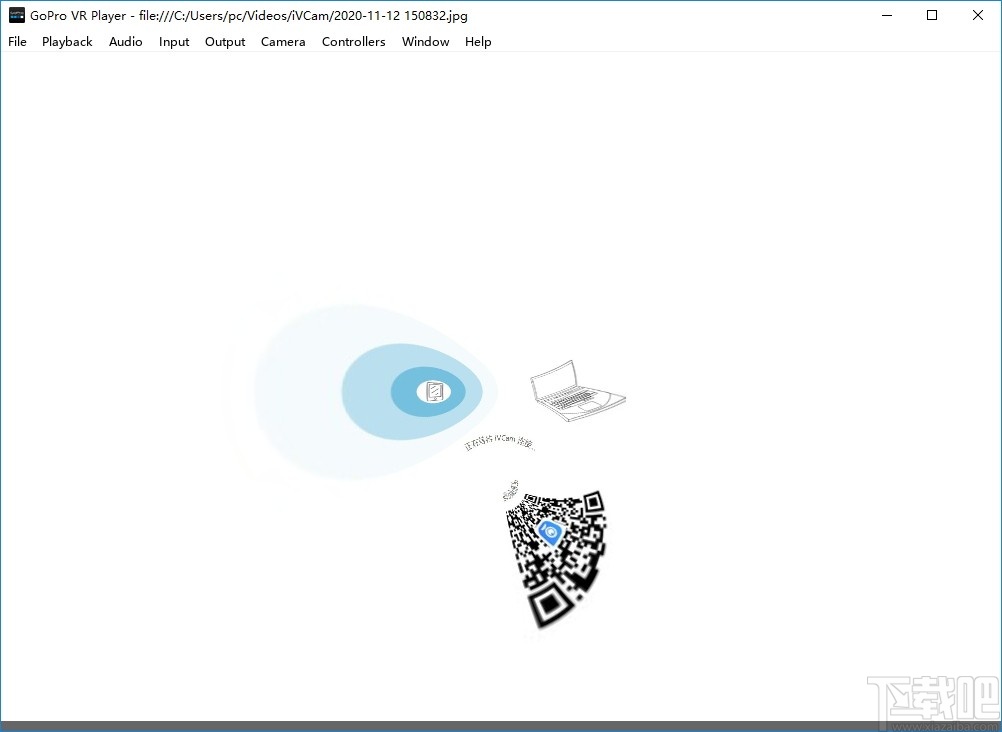Image resolution: width=1002 pixels, height=732 pixels.
Task: Click the phone icon in blue circles
Action: [434, 391]
